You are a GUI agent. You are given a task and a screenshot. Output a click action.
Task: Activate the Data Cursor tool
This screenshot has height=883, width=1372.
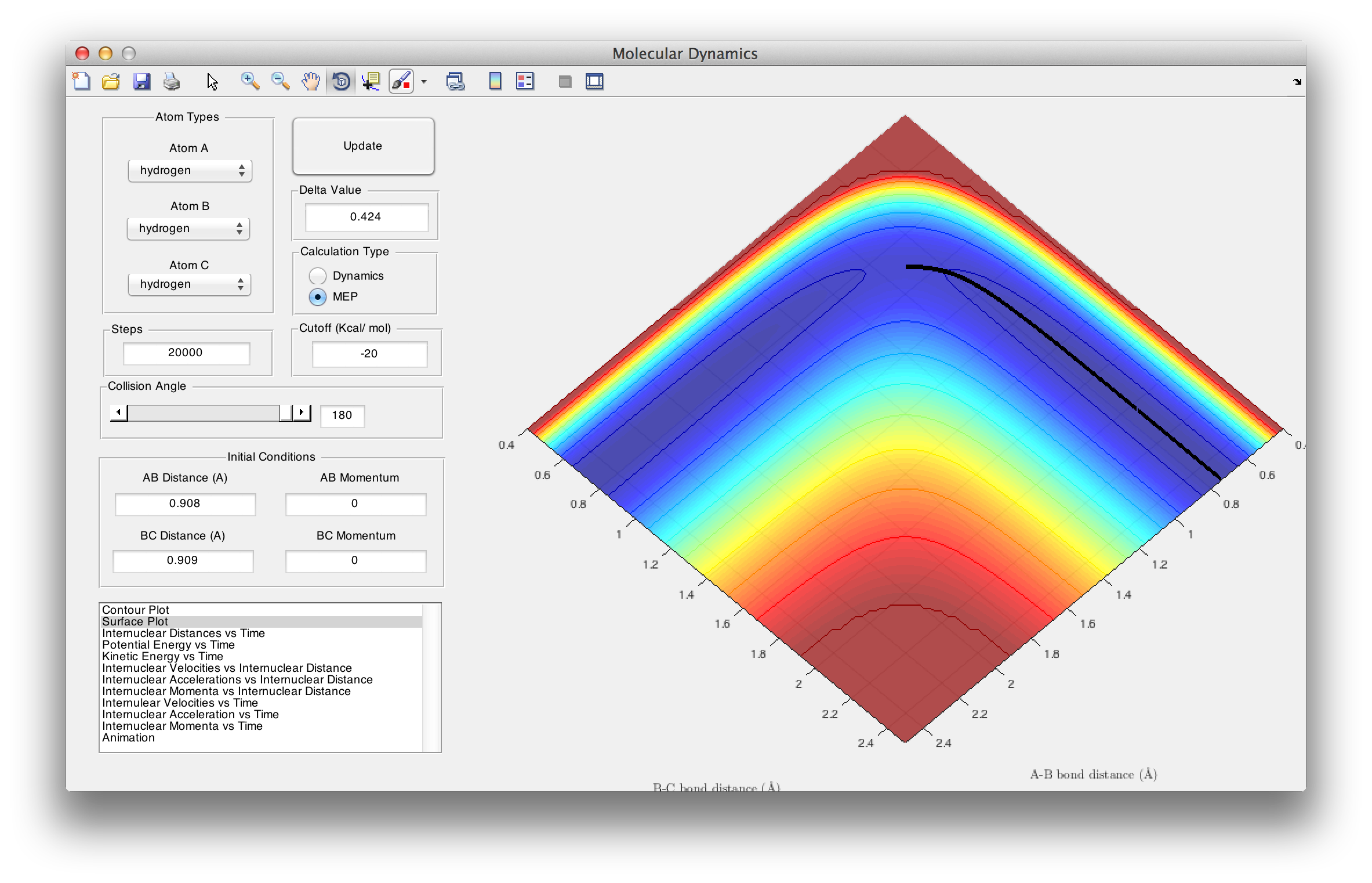pyautogui.click(x=371, y=82)
